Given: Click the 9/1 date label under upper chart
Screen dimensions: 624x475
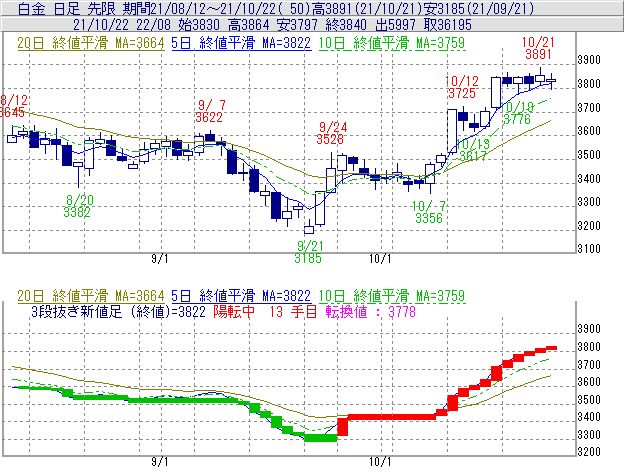Looking at the screenshot, I should pos(160,259).
